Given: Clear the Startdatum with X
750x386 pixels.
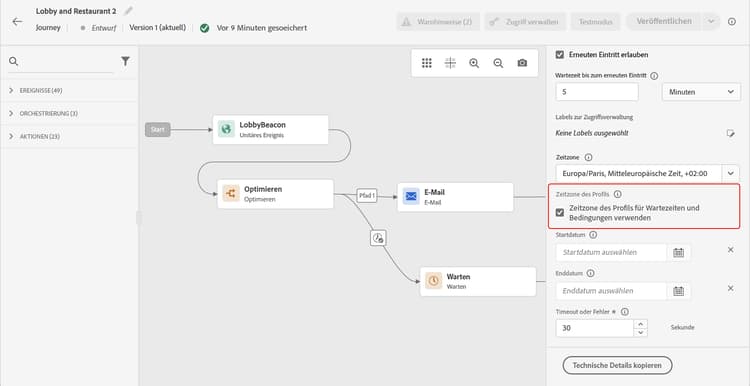Looking at the screenshot, I should click(730, 250).
